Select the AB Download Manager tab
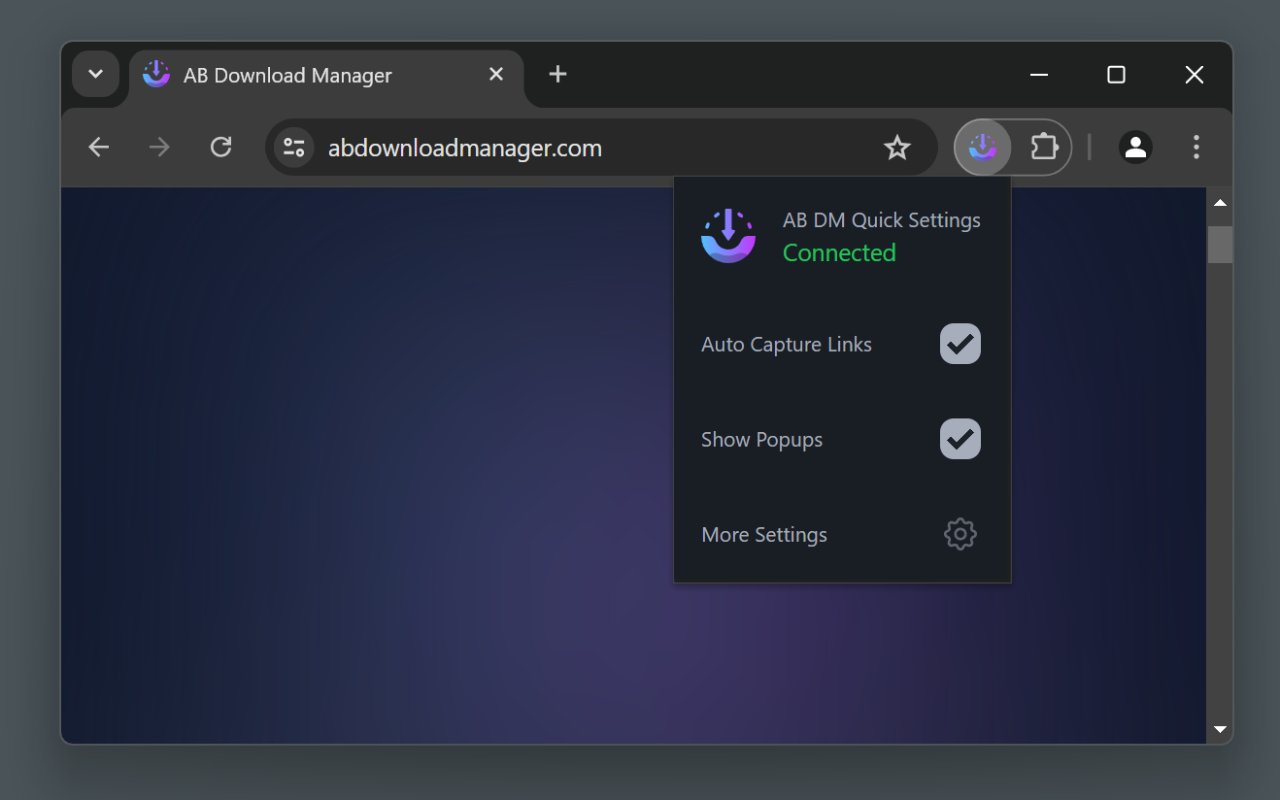Viewport: 1280px width, 800px height. [287, 74]
